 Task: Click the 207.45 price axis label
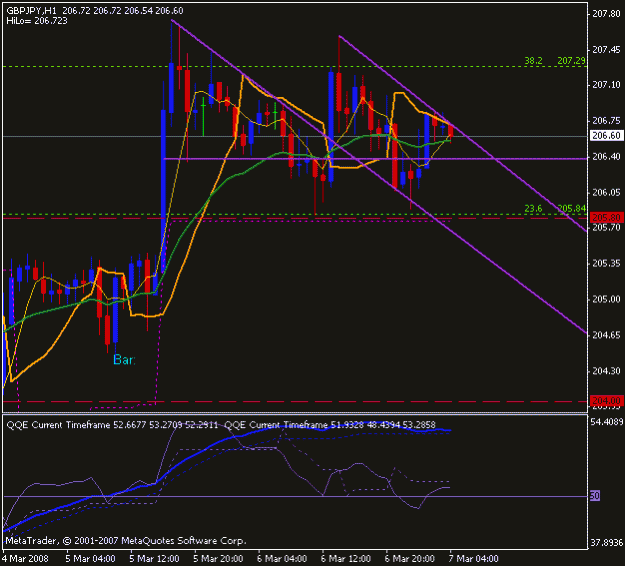[606, 50]
